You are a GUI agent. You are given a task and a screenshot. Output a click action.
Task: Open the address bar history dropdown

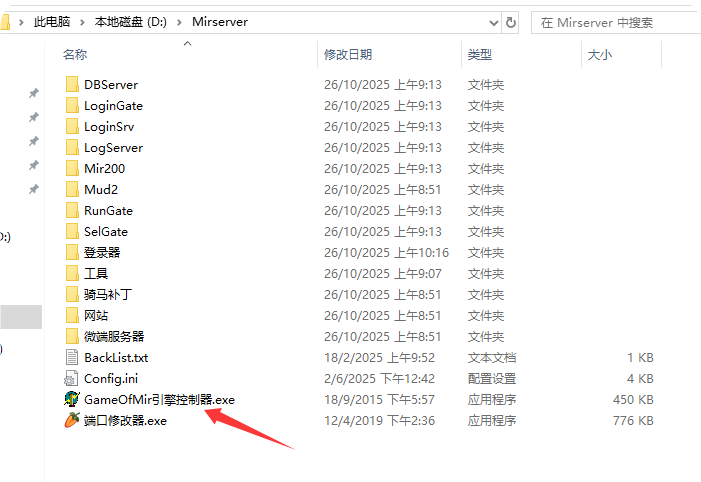tap(492, 21)
